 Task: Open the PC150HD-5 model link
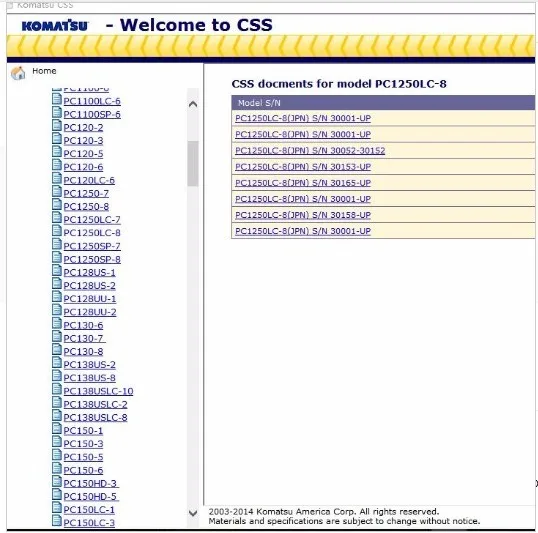(x=91, y=497)
